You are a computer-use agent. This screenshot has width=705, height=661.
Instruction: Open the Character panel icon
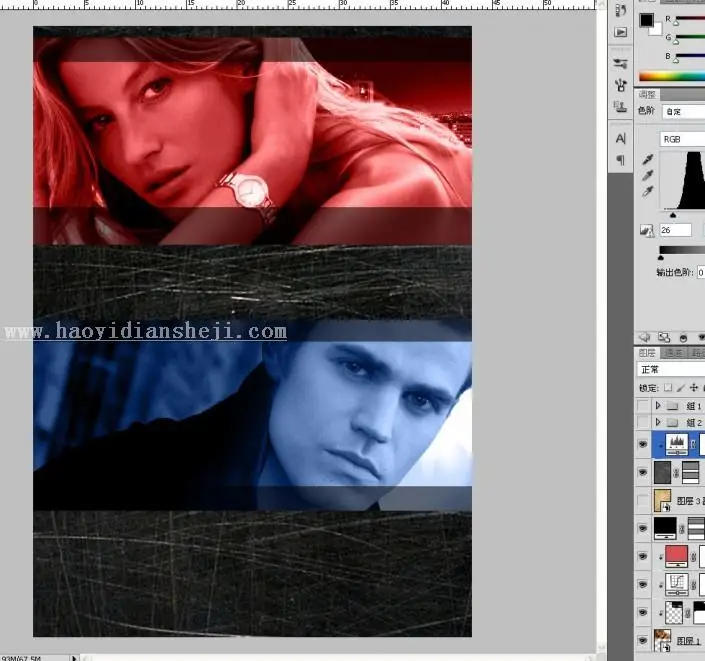tap(620, 138)
